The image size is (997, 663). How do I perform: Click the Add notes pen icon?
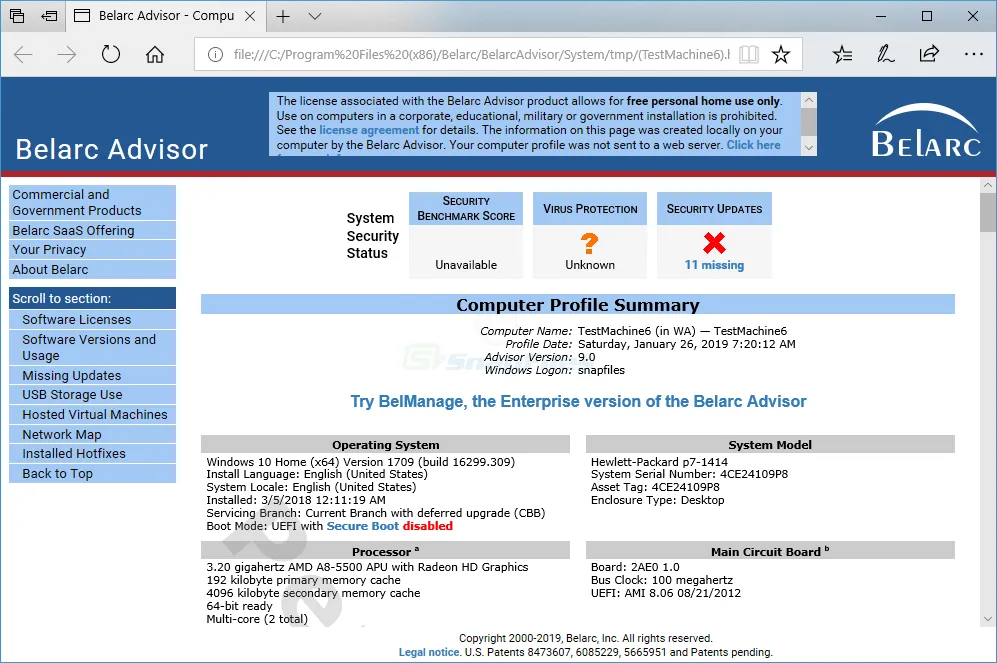886,55
